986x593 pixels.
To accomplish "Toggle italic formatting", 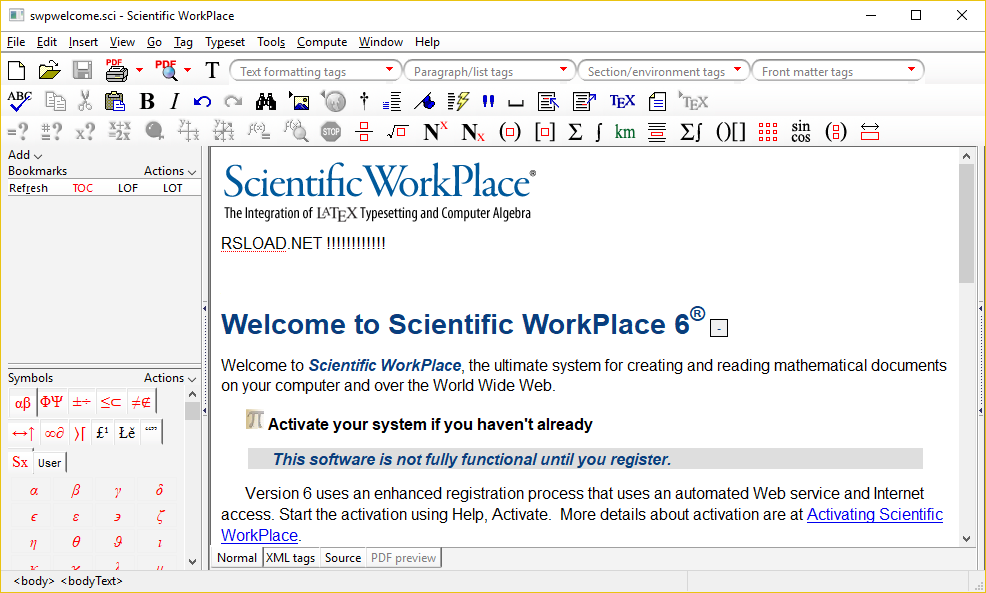I will [x=173, y=101].
